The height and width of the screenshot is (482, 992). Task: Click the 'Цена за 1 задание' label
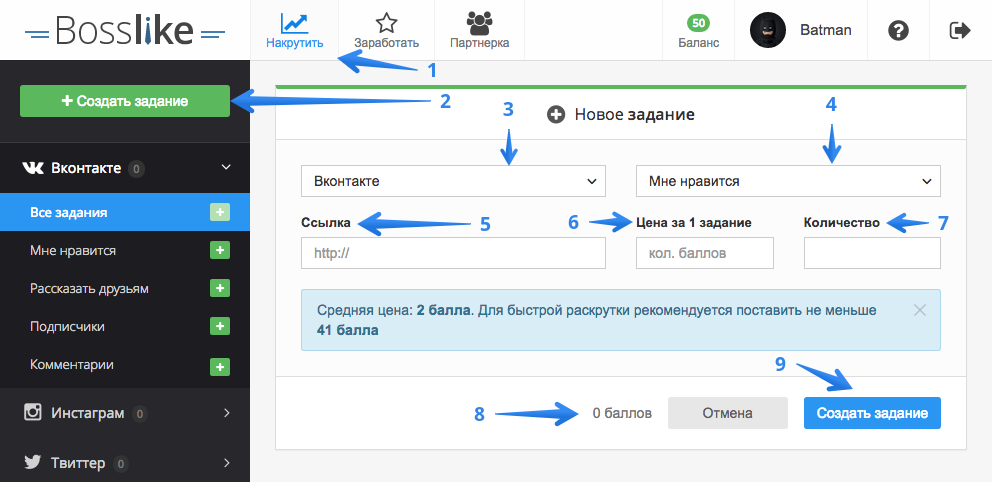click(693, 223)
